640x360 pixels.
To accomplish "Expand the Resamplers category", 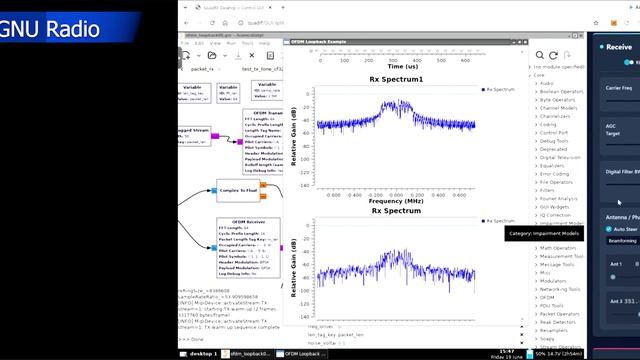I will [536, 330].
